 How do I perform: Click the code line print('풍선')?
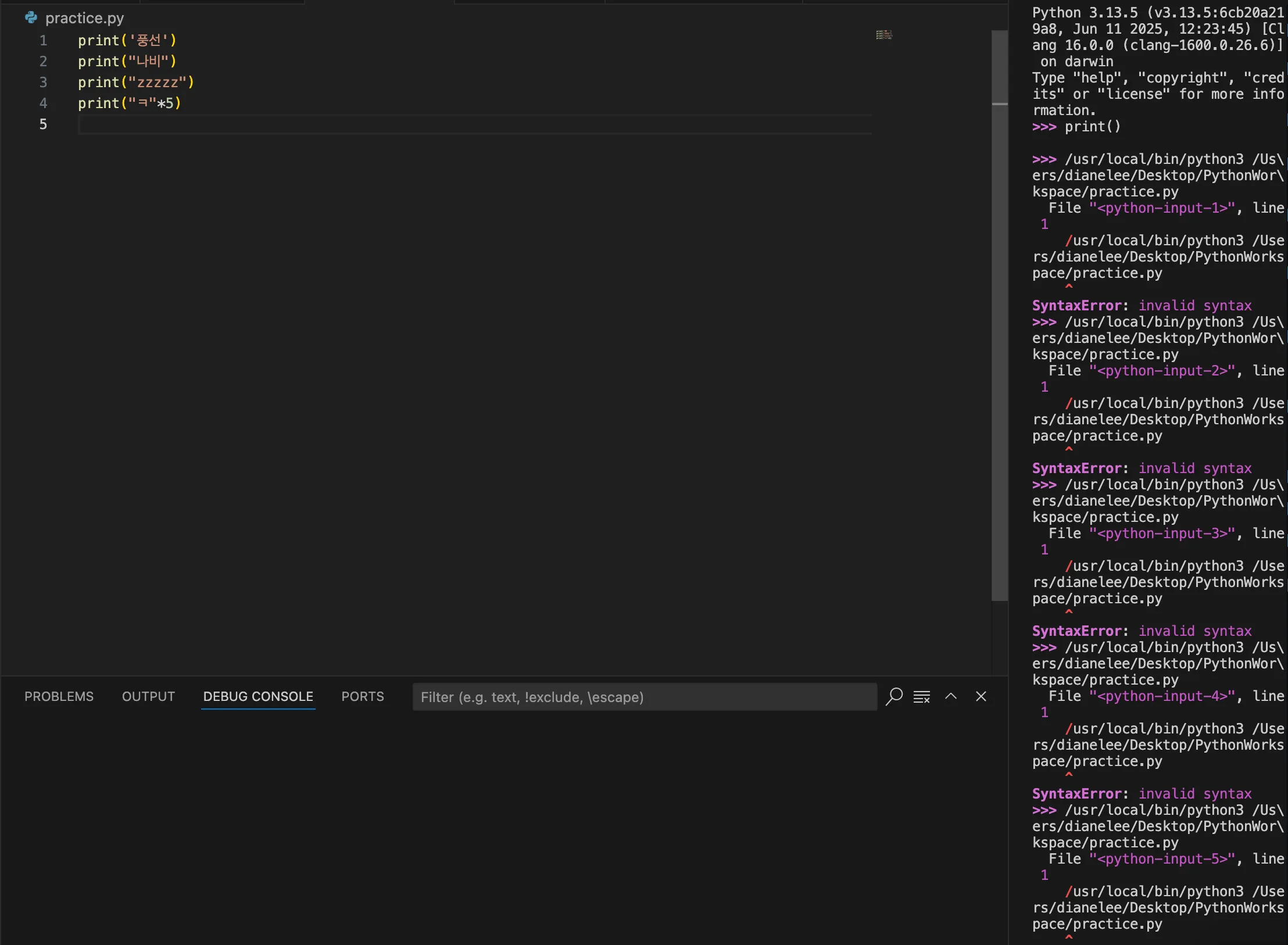coord(127,41)
